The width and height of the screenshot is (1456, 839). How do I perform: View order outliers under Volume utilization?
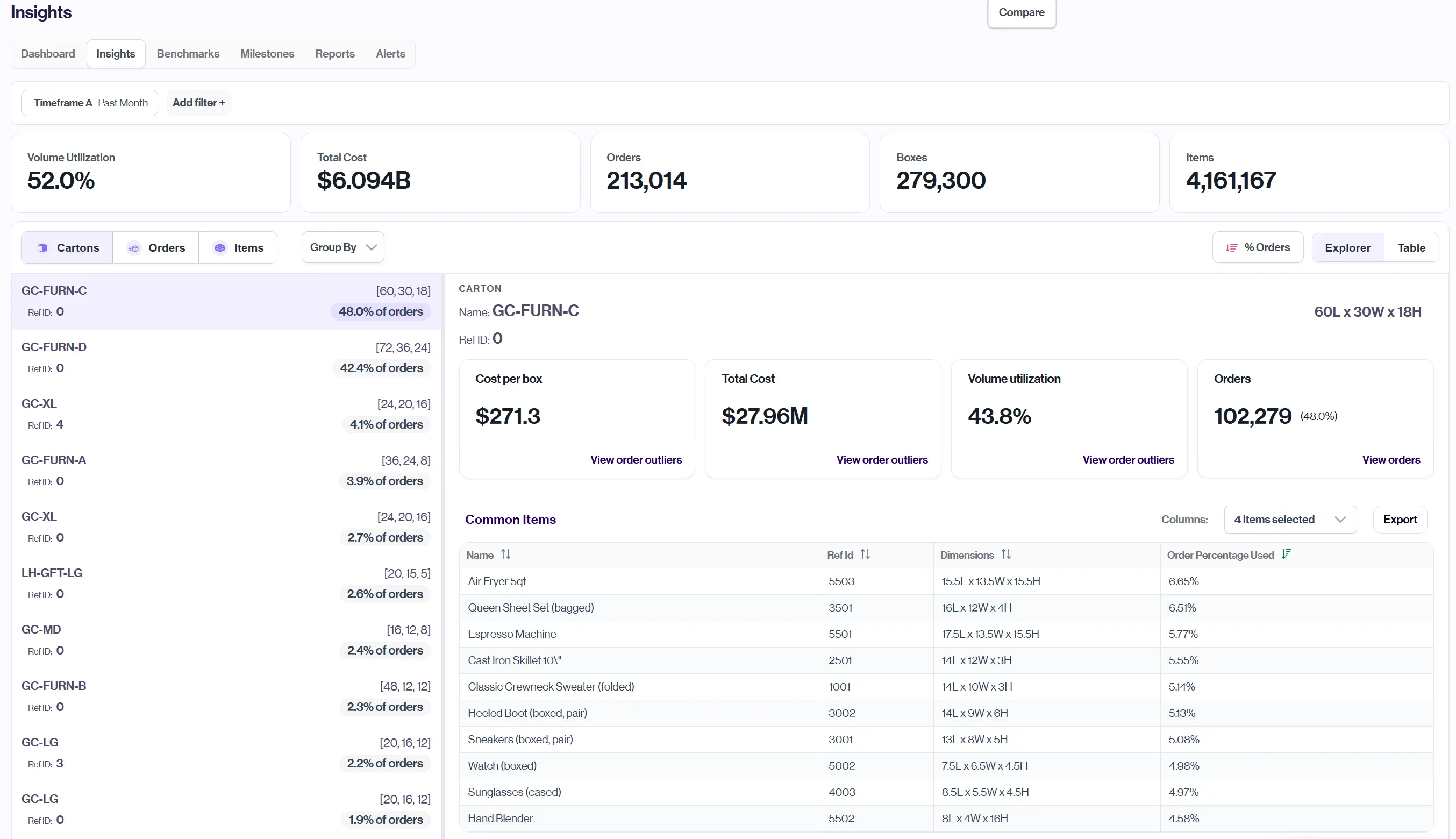[x=1127, y=460]
